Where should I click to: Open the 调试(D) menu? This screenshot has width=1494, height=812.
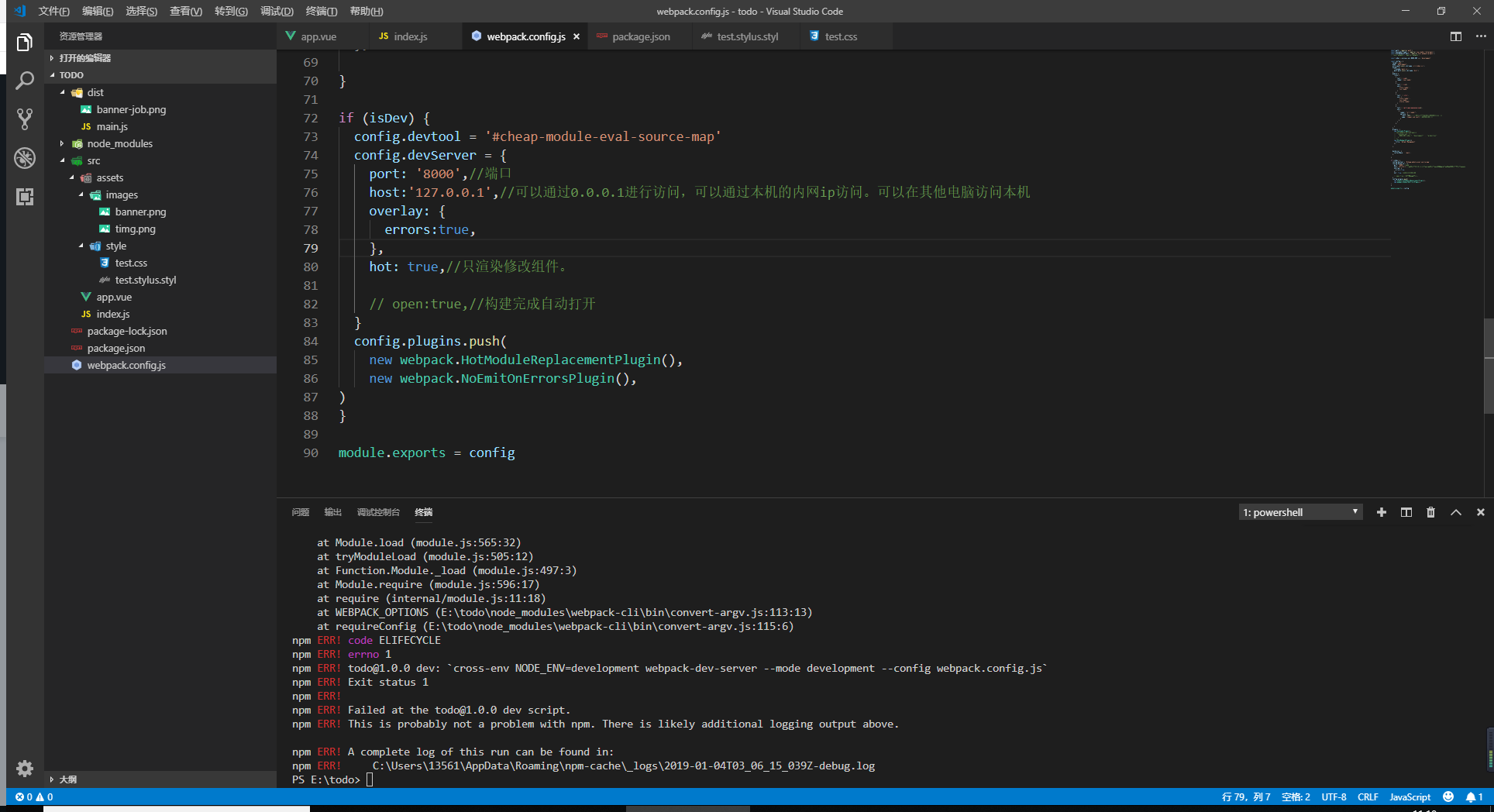click(x=277, y=11)
